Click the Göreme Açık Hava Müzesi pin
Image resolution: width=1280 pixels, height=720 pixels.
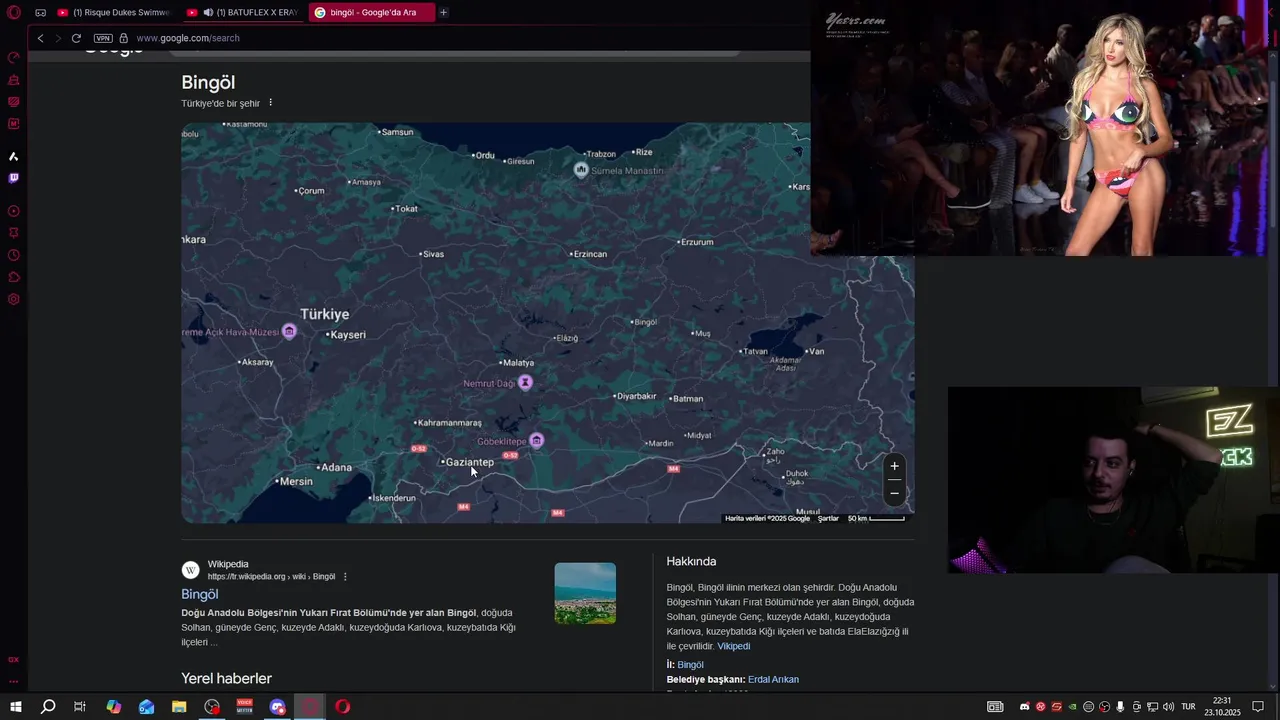(x=289, y=331)
